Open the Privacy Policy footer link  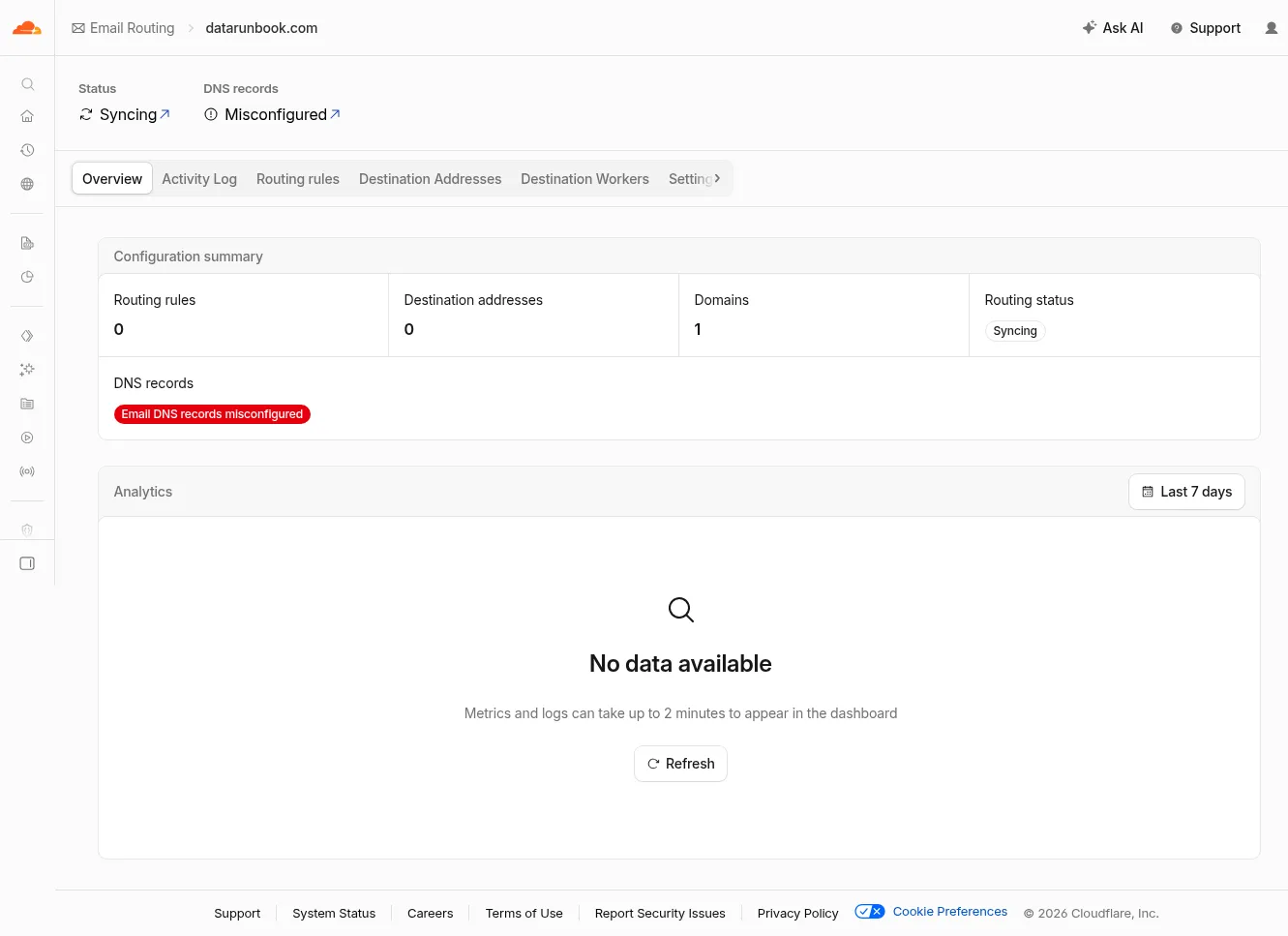click(798, 914)
